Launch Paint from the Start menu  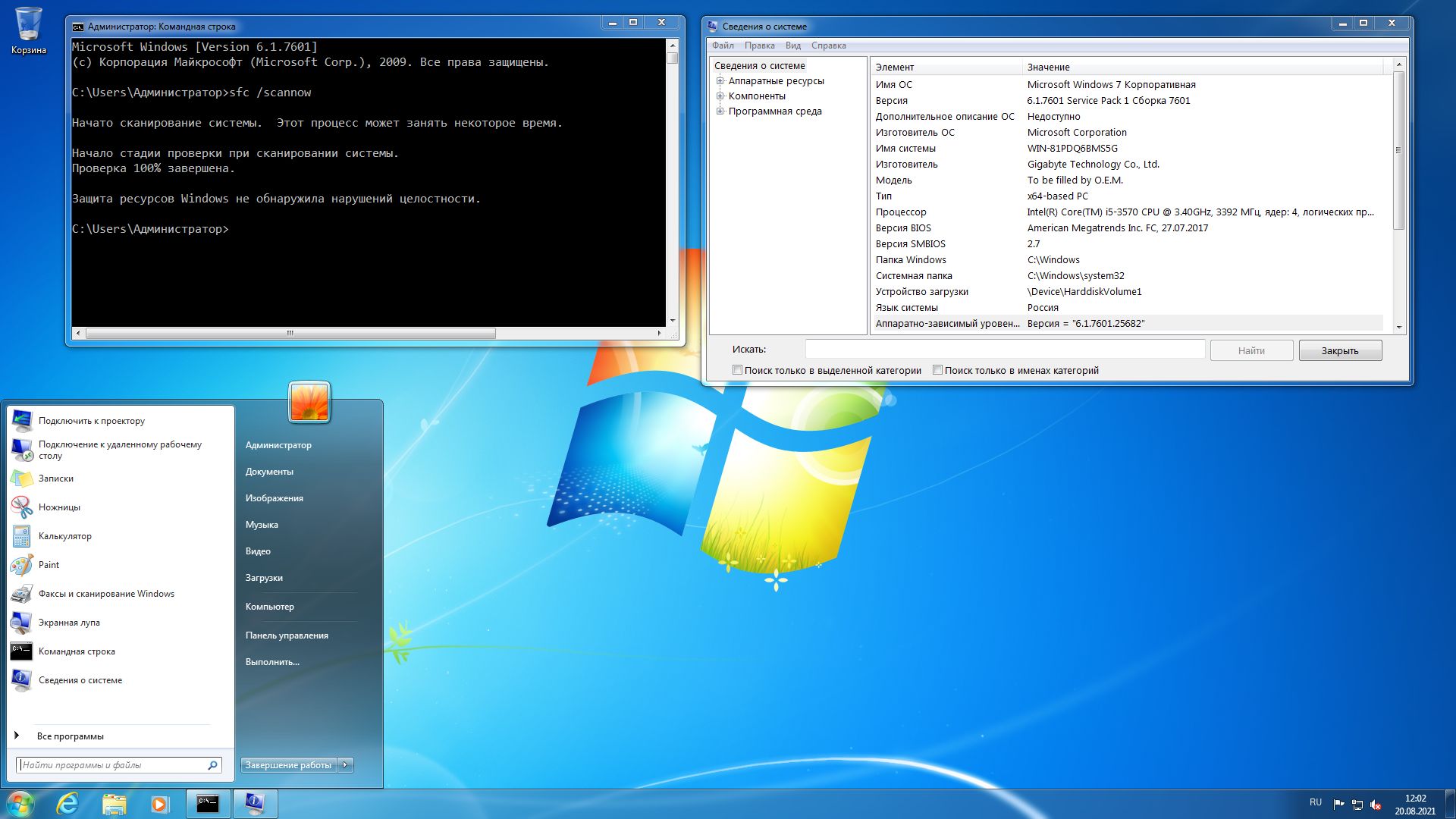[49, 565]
